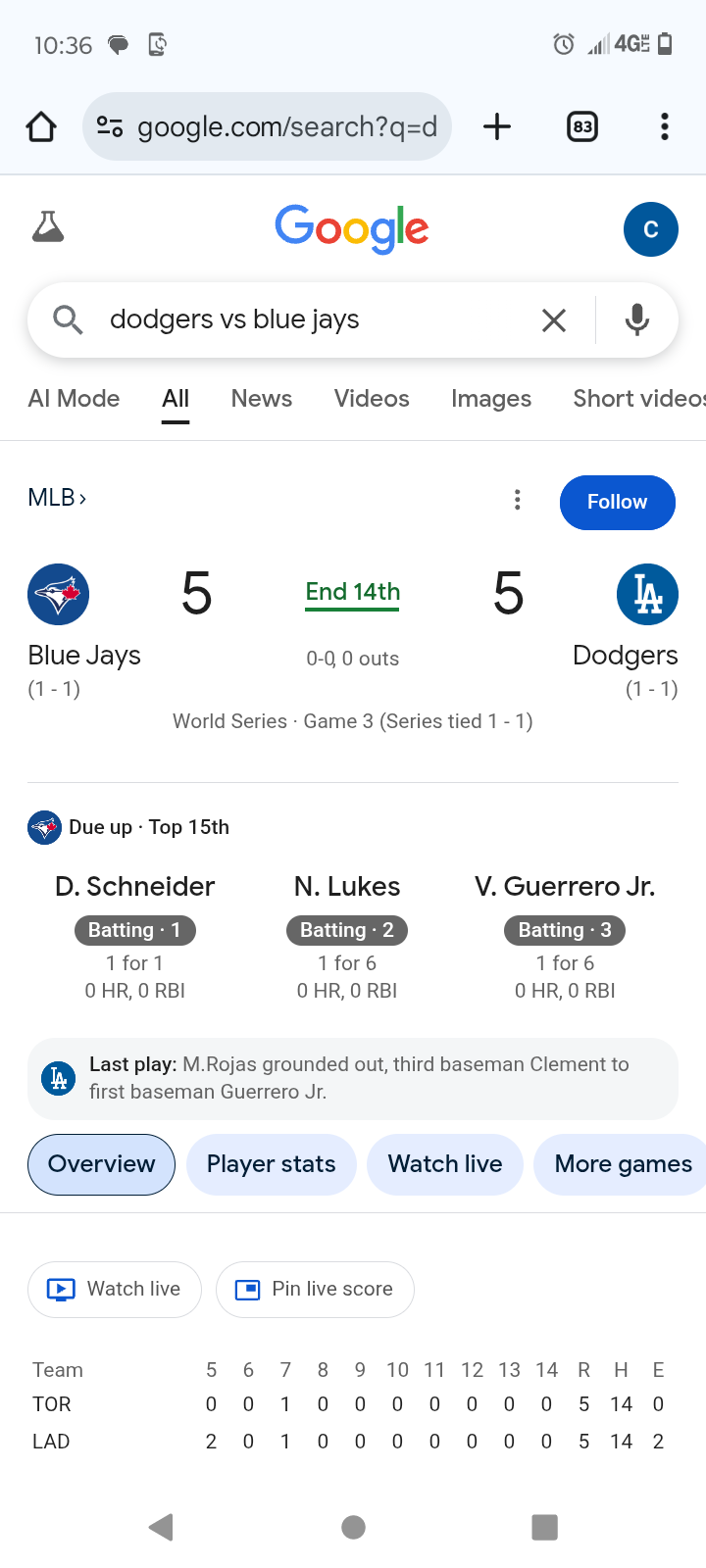Tap the Blue Jays team logo
The image size is (706, 1568).
point(59,594)
